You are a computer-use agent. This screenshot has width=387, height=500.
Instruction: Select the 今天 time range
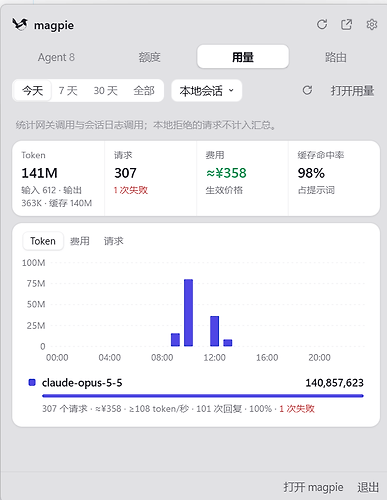(33, 90)
